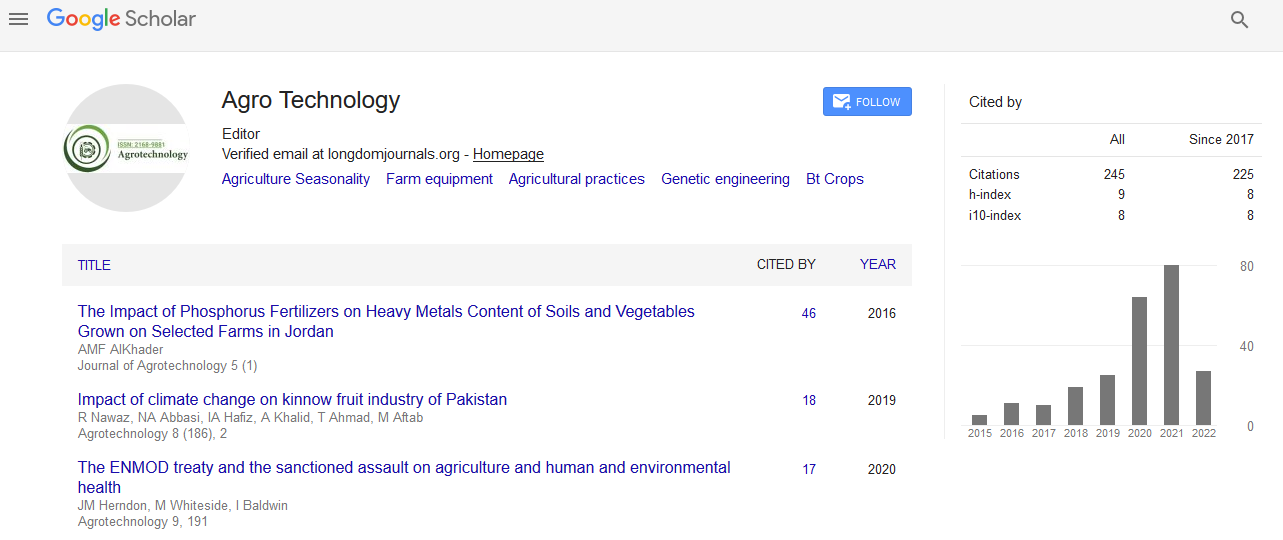Click the profile name Agro Technology

click(311, 100)
